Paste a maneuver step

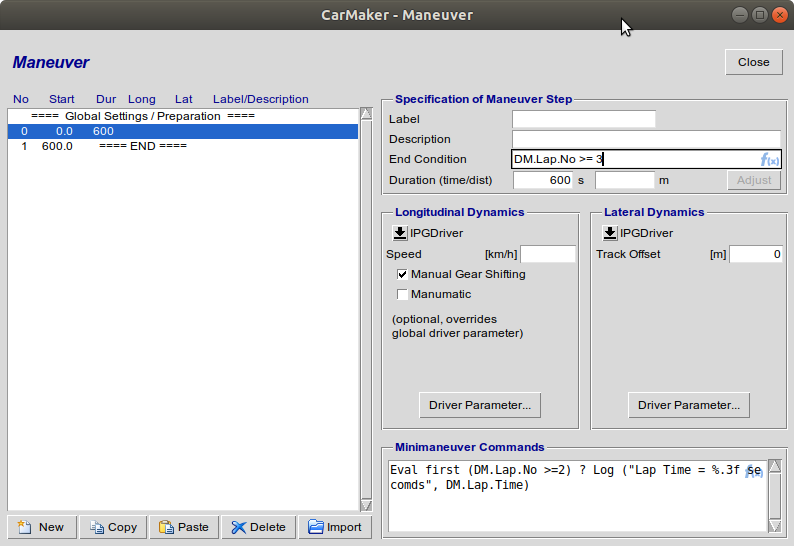click(184, 527)
